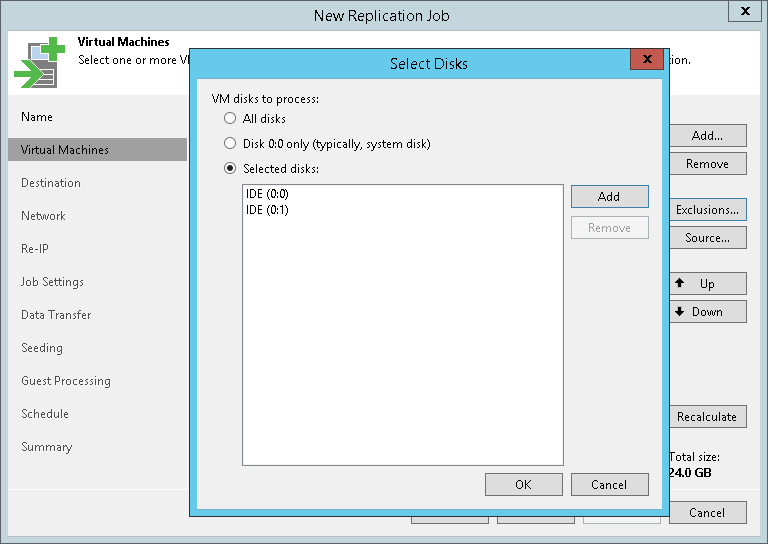Select IDE (0:1) in disk list
Screen dimensions: 768x544
267,210
